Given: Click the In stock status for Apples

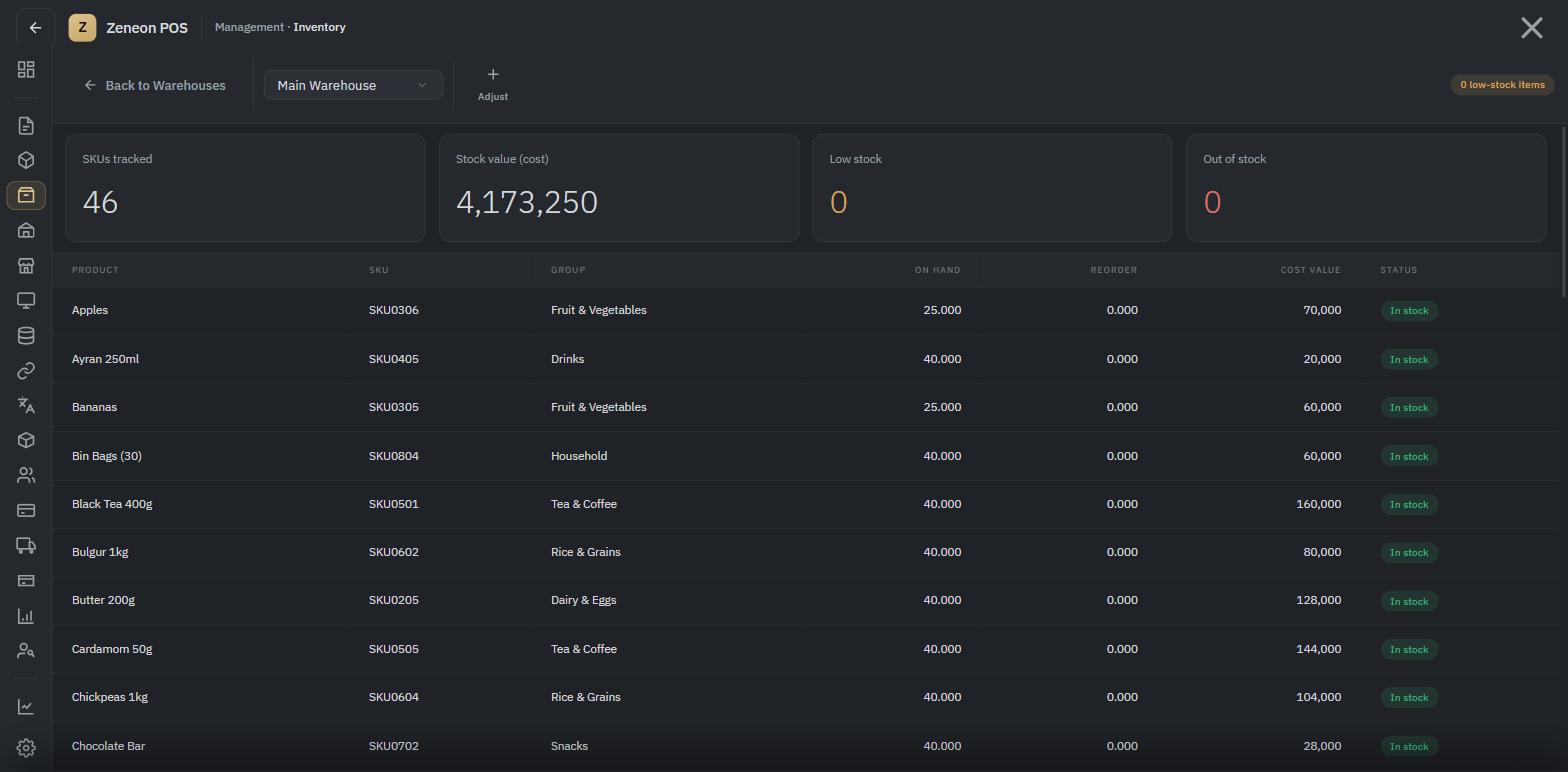Looking at the screenshot, I should click(x=1409, y=311).
